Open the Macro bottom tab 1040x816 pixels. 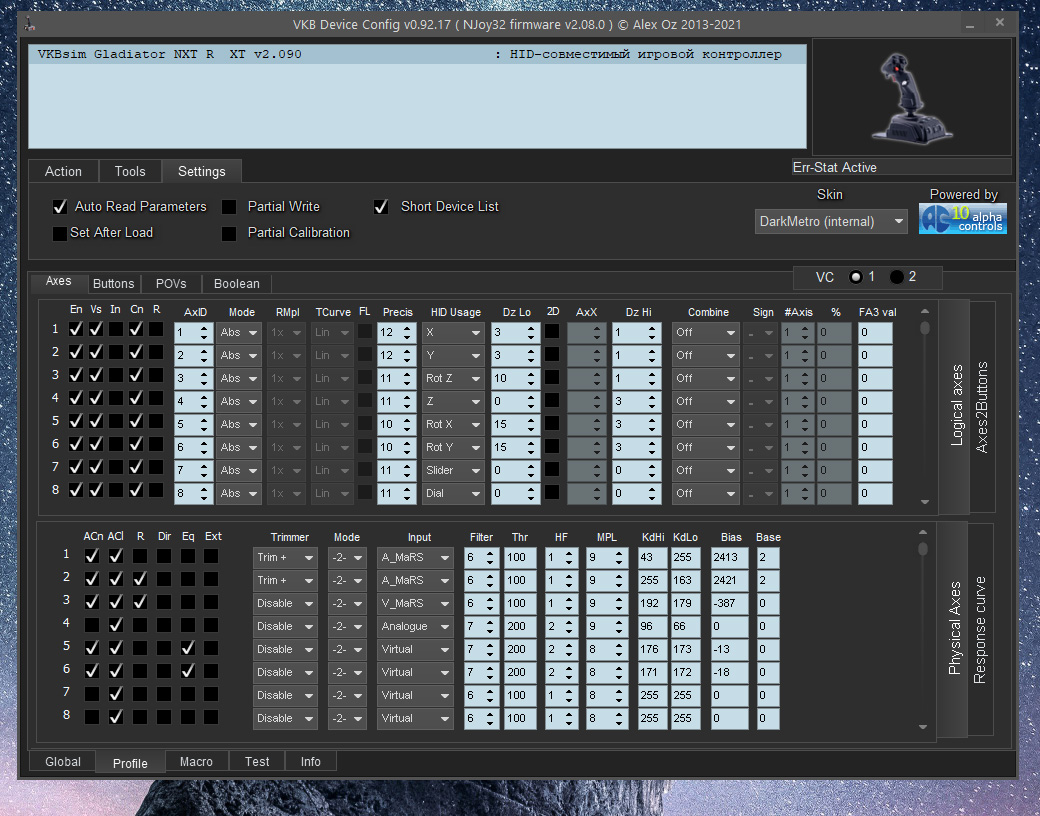[x=196, y=762]
